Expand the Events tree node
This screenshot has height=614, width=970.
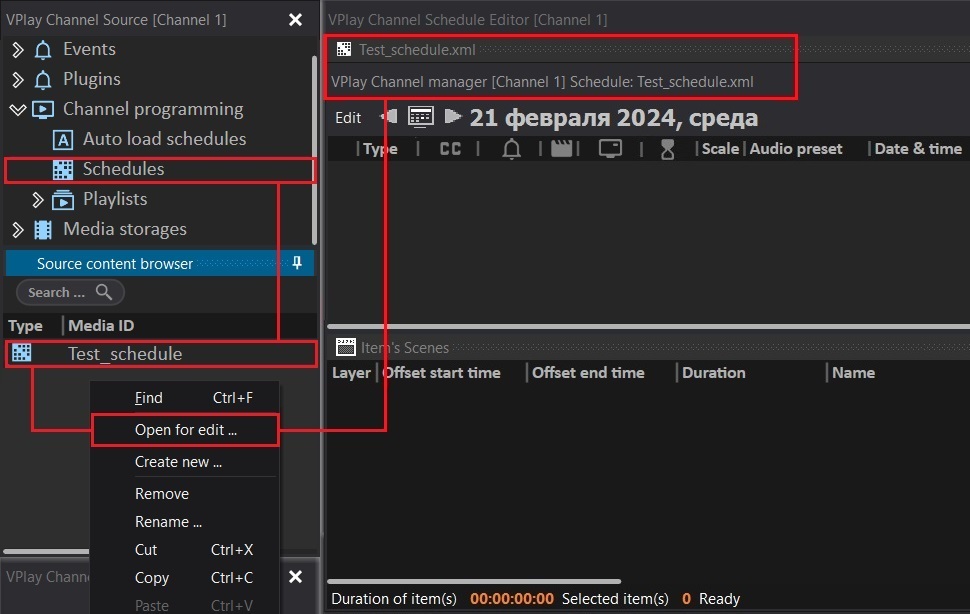point(18,49)
